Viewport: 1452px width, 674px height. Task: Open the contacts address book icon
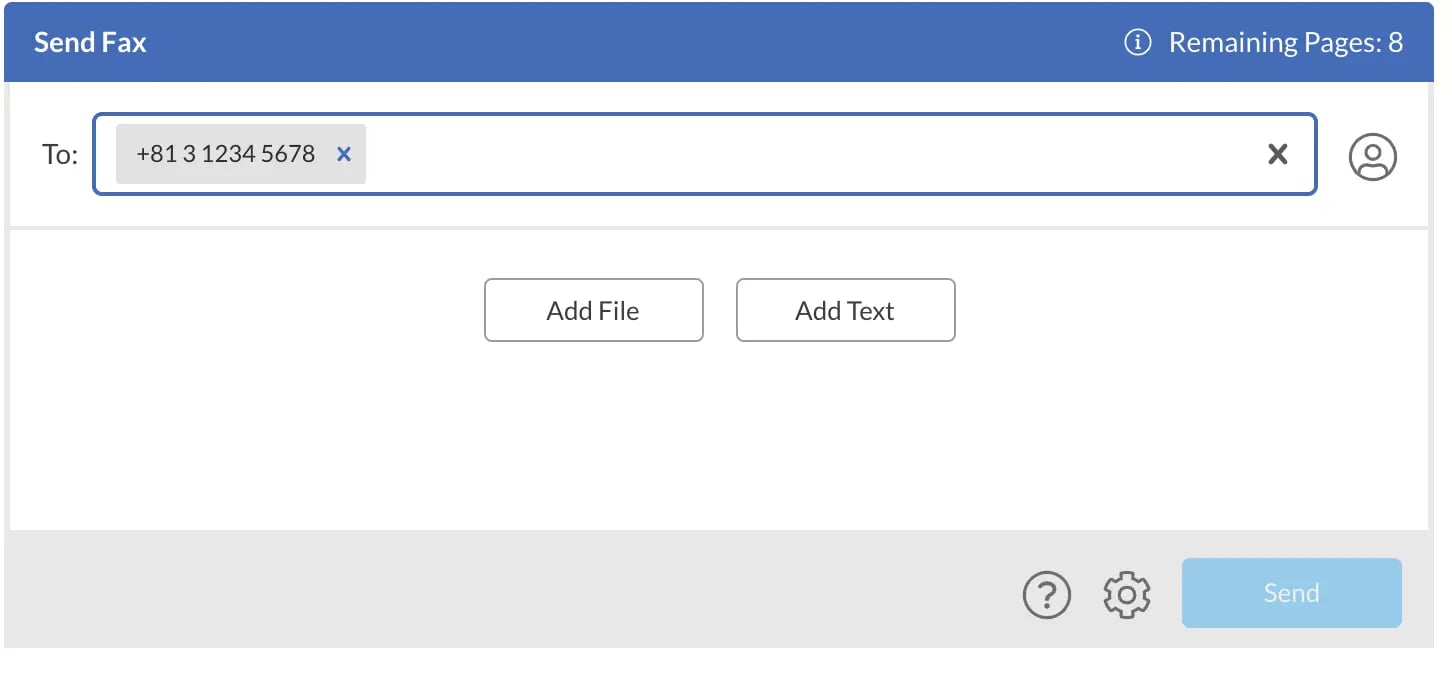pyautogui.click(x=1373, y=156)
